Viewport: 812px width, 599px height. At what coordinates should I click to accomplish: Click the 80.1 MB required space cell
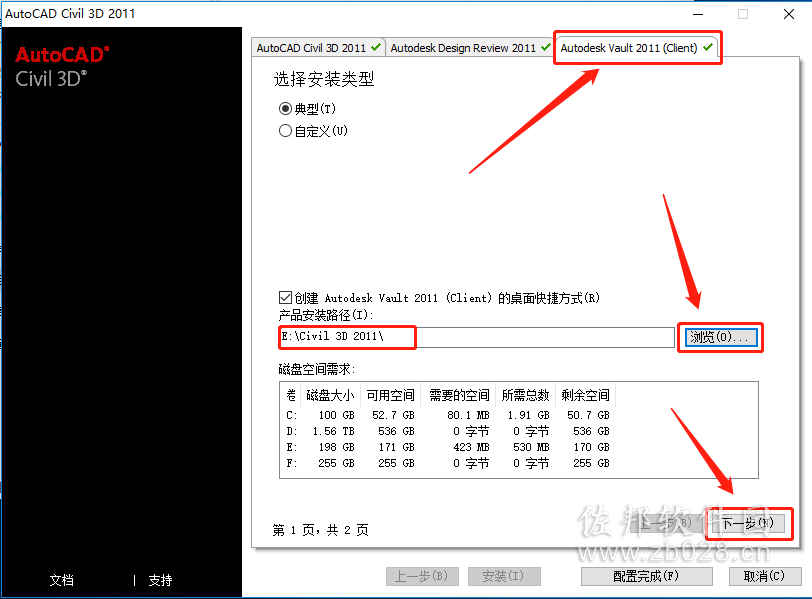(468, 415)
